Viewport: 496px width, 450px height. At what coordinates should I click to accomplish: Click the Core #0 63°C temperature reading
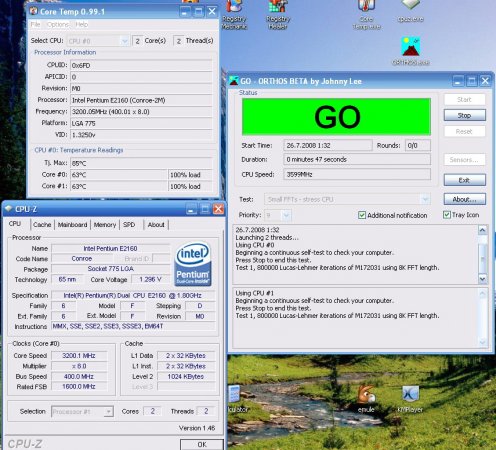(119, 175)
